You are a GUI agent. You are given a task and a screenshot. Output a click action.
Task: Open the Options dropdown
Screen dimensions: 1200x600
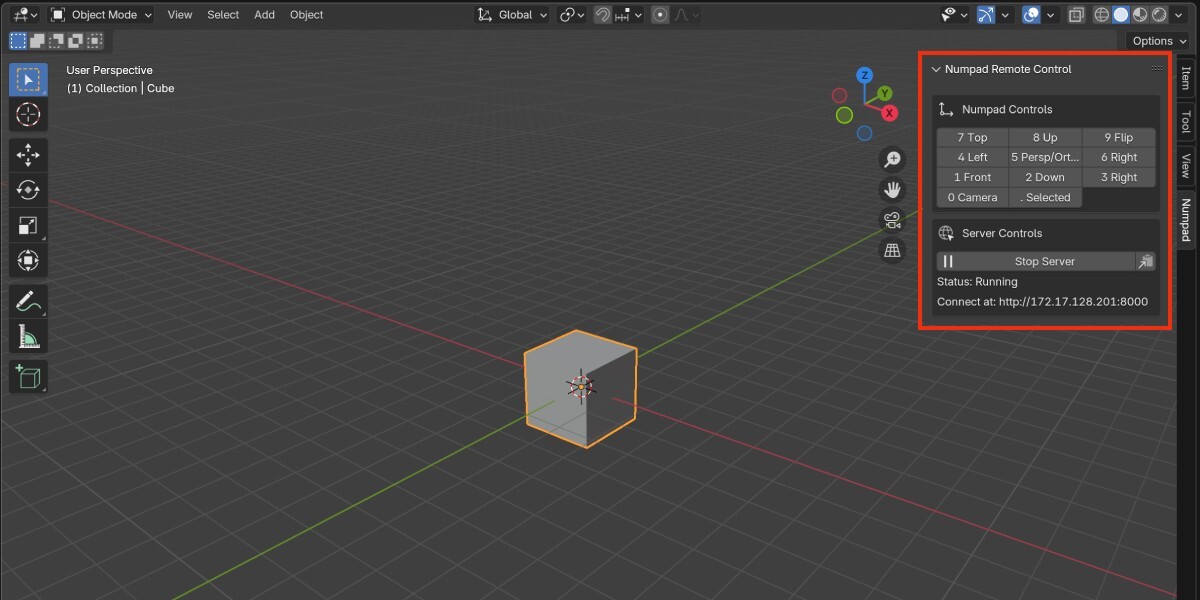click(1159, 41)
